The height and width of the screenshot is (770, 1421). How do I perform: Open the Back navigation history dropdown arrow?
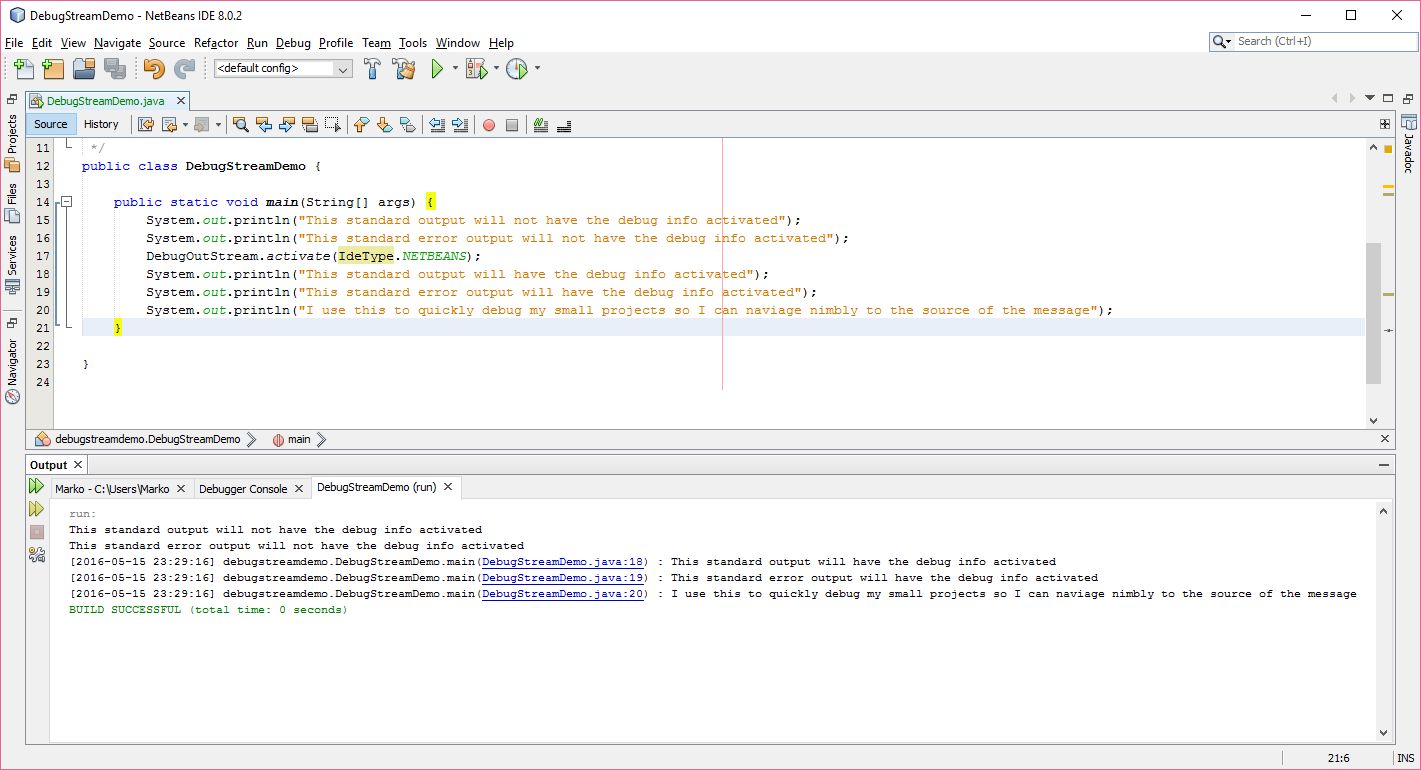pos(186,125)
